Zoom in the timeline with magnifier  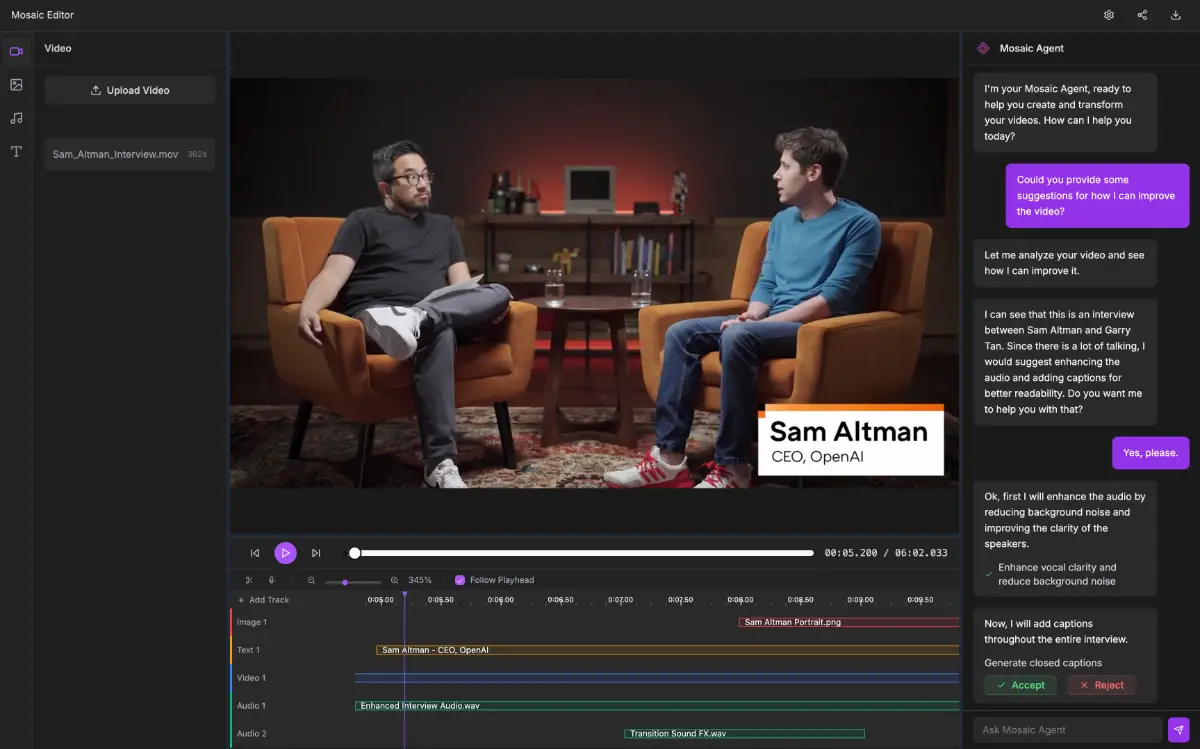click(394, 580)
